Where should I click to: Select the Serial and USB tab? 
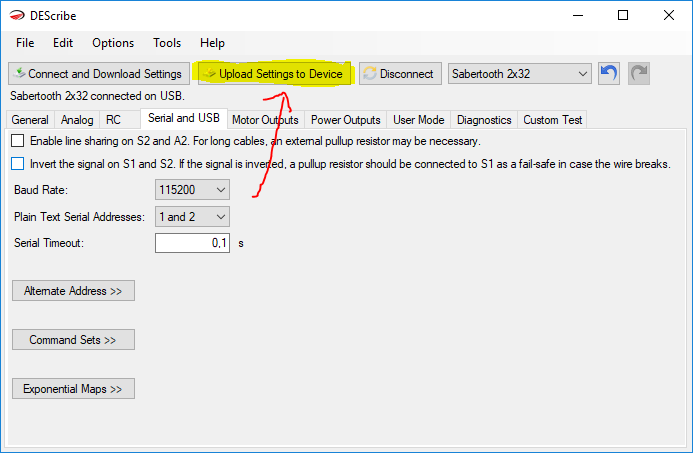click(184, 118)
